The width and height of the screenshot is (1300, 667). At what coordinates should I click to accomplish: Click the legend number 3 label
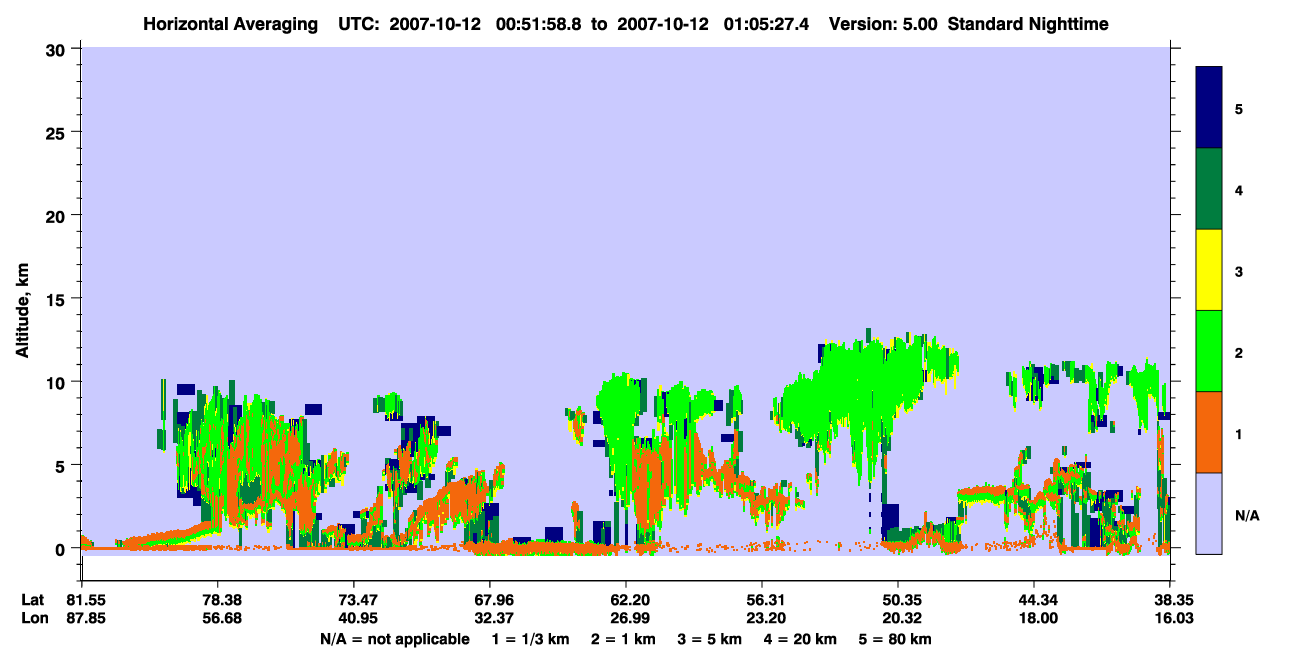pos(1239,271)
